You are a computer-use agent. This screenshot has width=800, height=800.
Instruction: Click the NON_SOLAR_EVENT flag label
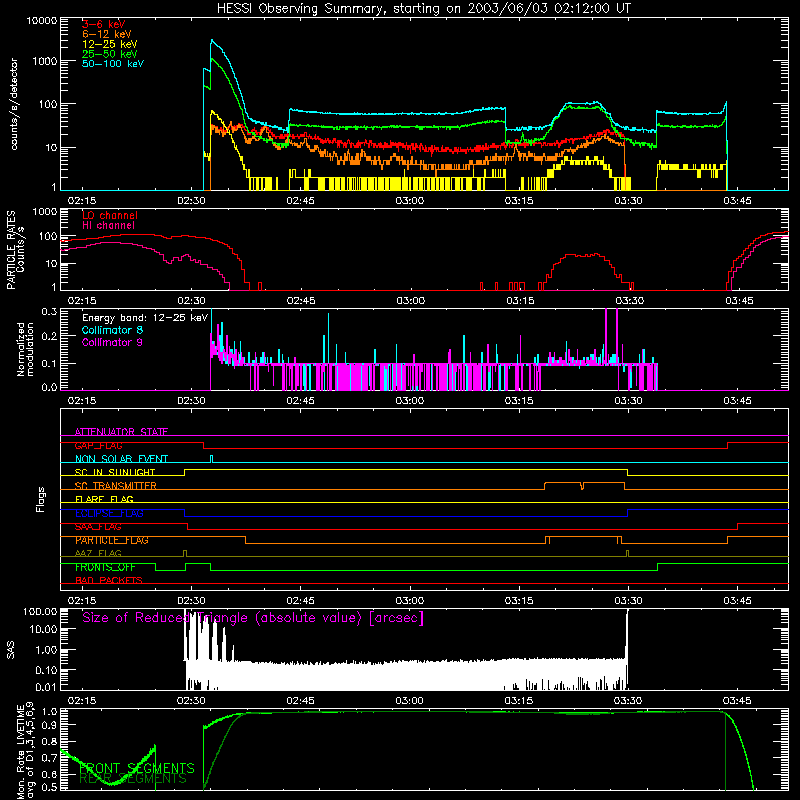tap(121, 459)
